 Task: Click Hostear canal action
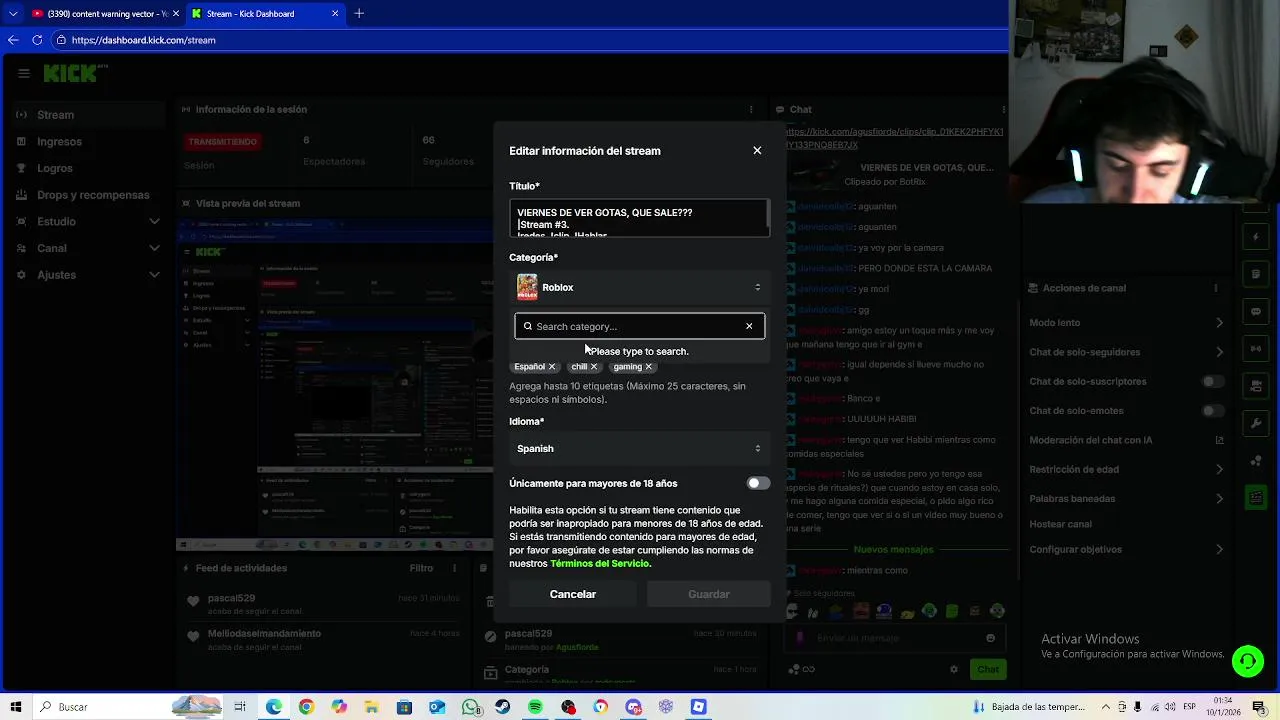1061,524
